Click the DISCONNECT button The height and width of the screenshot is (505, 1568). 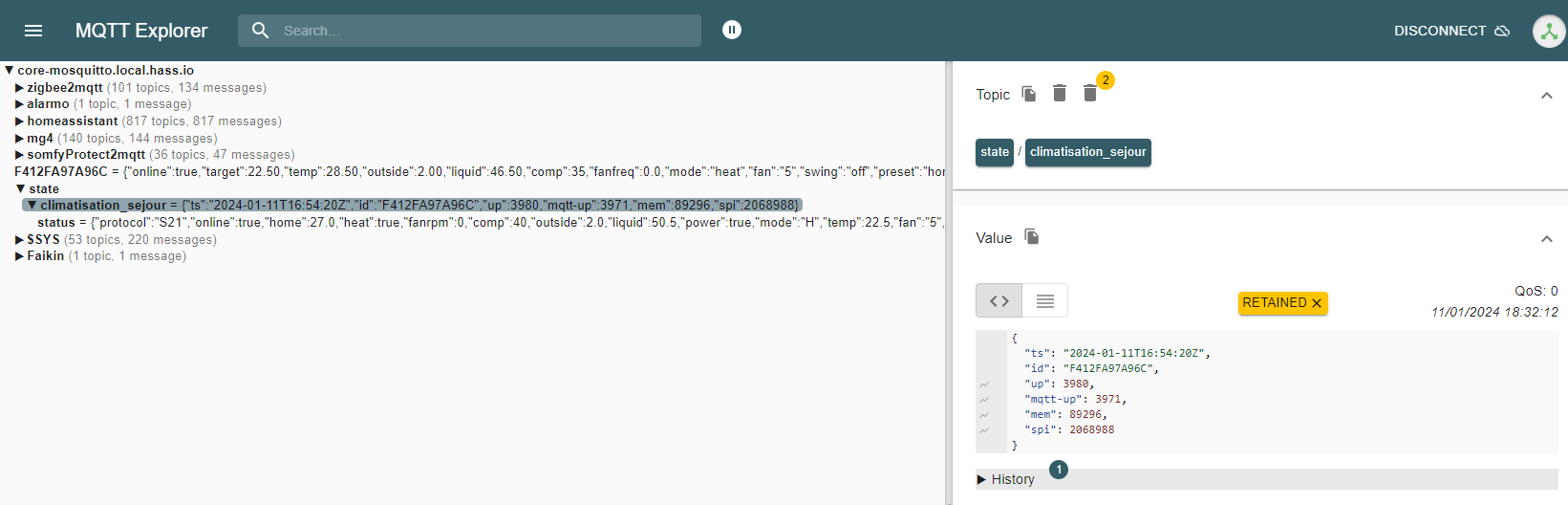(x=1451, y=31)
